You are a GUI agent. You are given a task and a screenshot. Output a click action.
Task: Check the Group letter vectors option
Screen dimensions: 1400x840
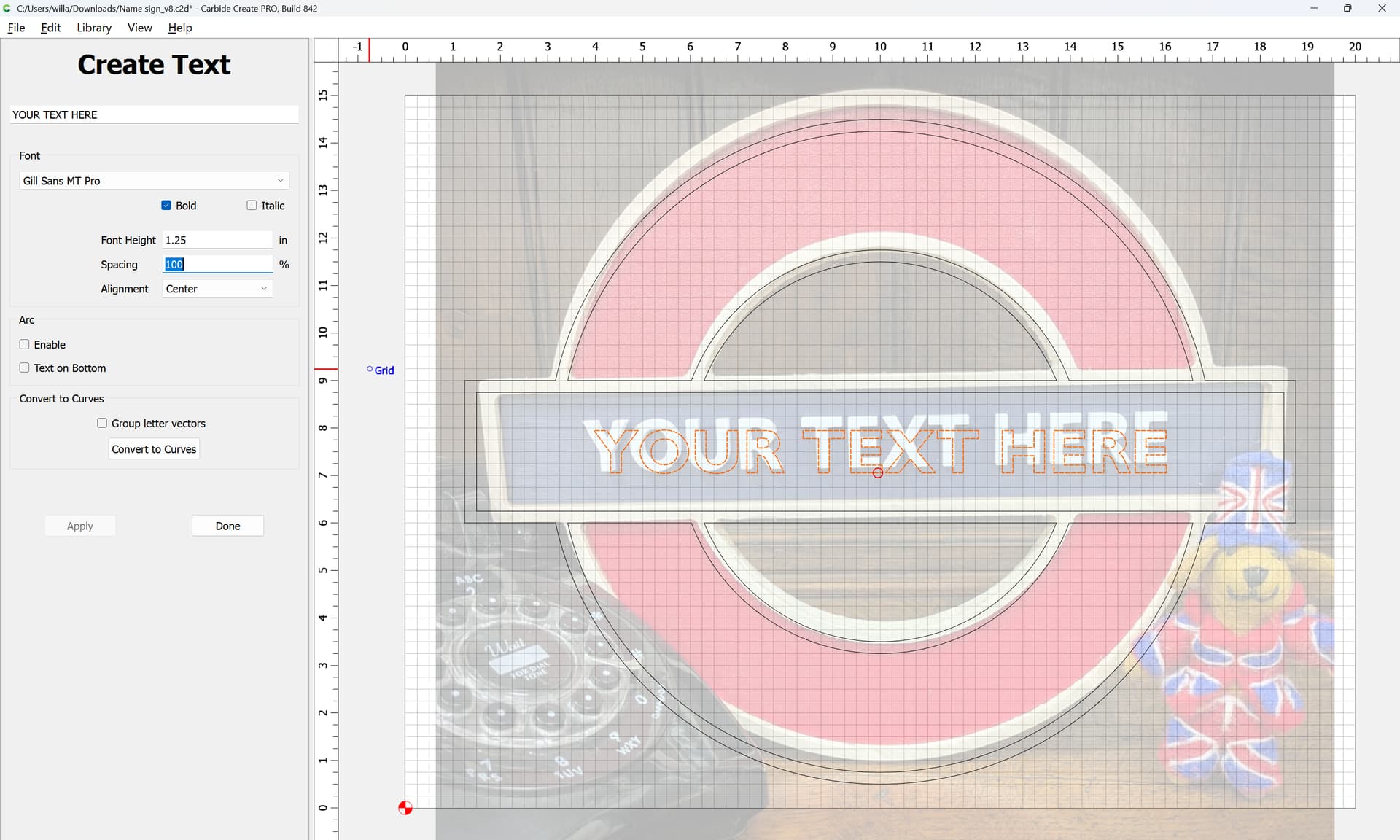pos(102,424)
